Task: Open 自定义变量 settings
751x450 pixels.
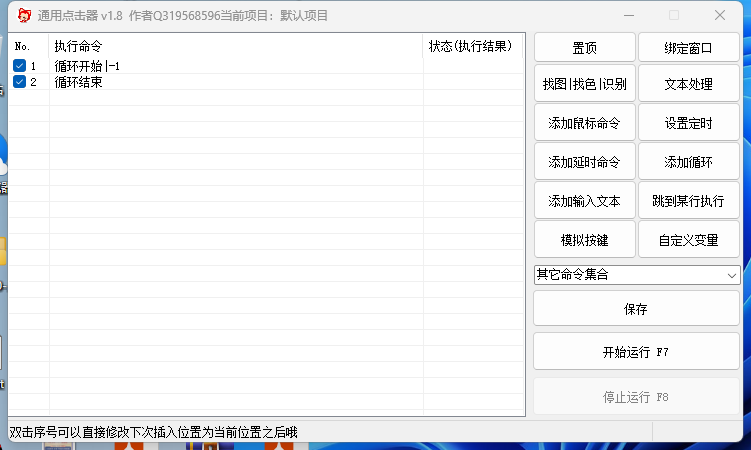Action: pyautogui.click(x=688, y=240)
